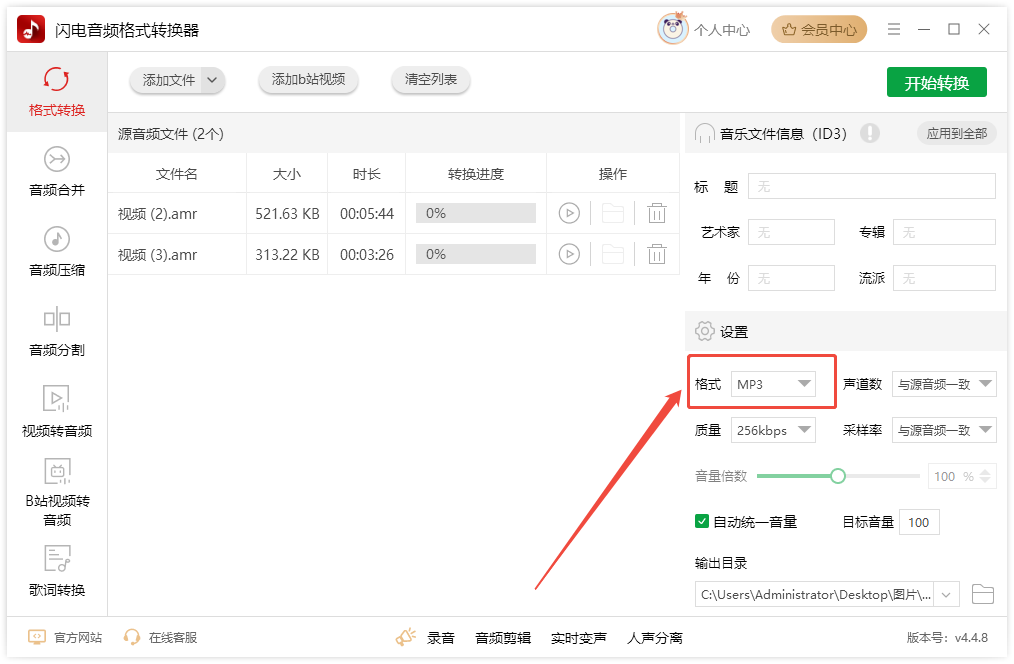Open the 声道数 dropdown
The height and width of the screenshot is (664, 1014).
(944, 384)
